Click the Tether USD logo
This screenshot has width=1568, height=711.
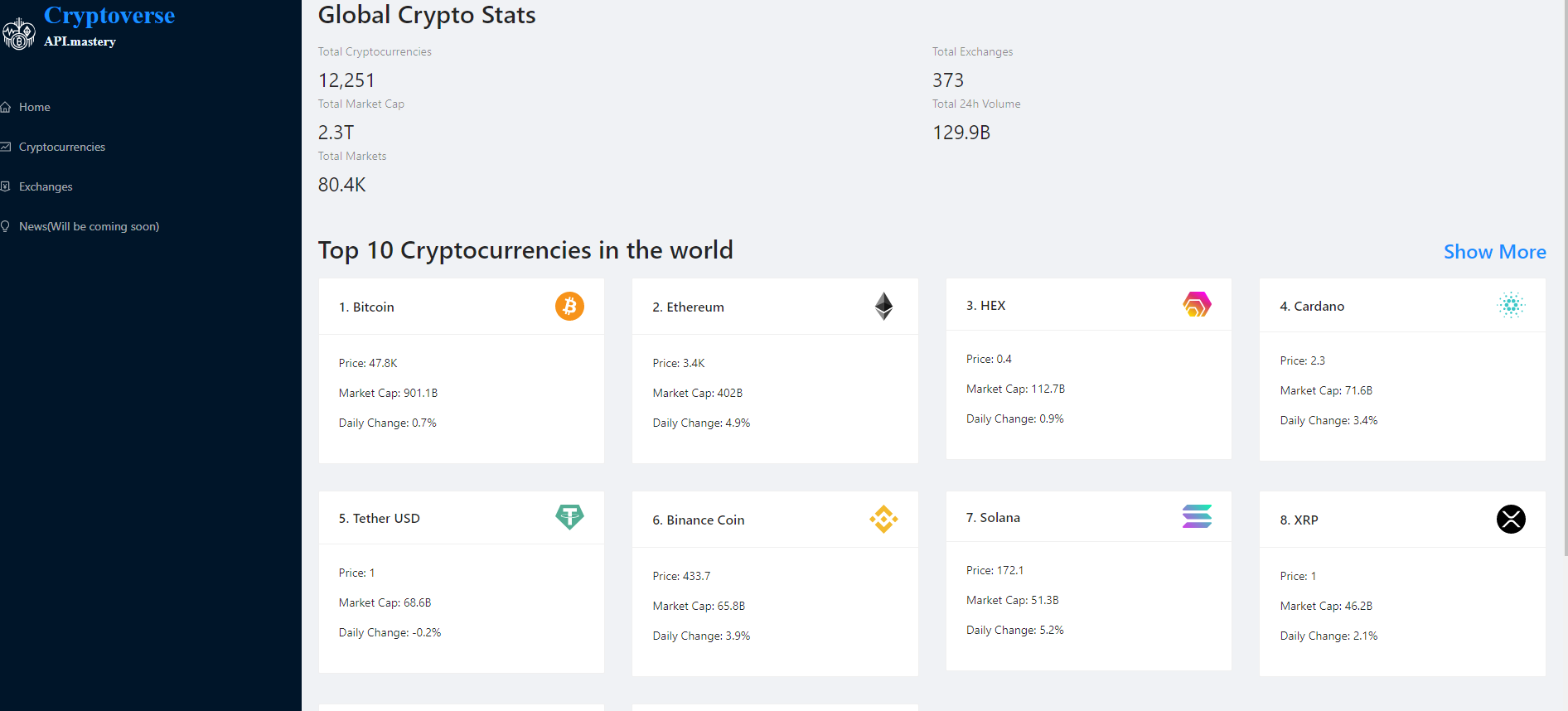(x=569, y=518)
